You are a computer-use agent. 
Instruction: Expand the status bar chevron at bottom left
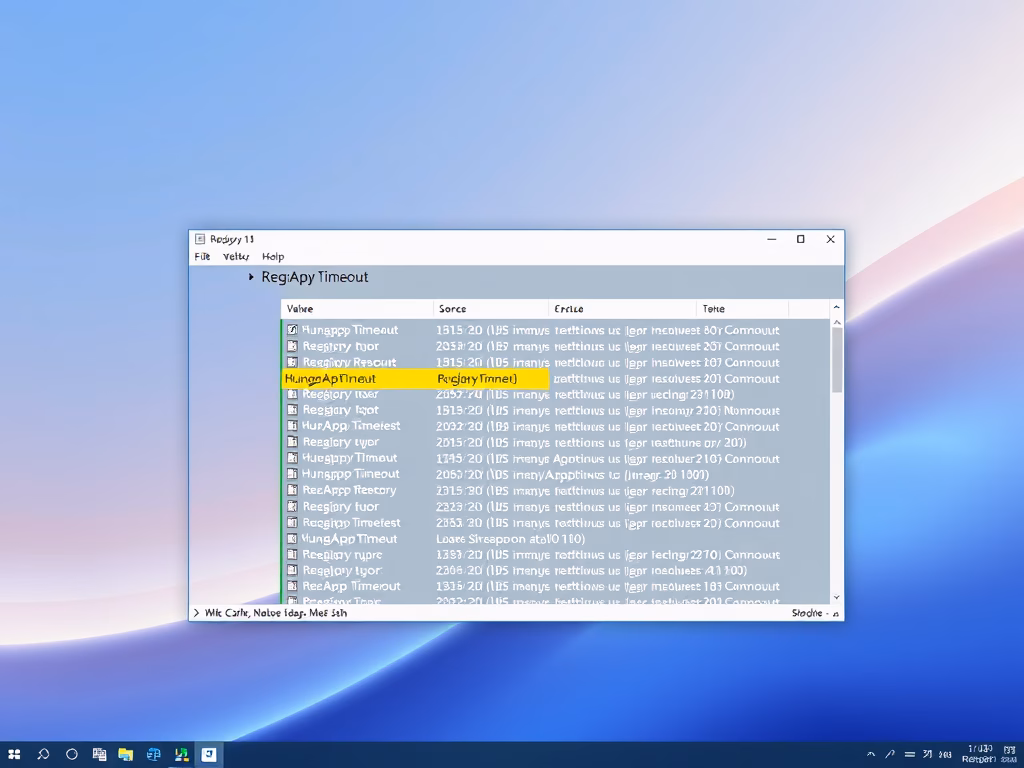click(197, 613)
